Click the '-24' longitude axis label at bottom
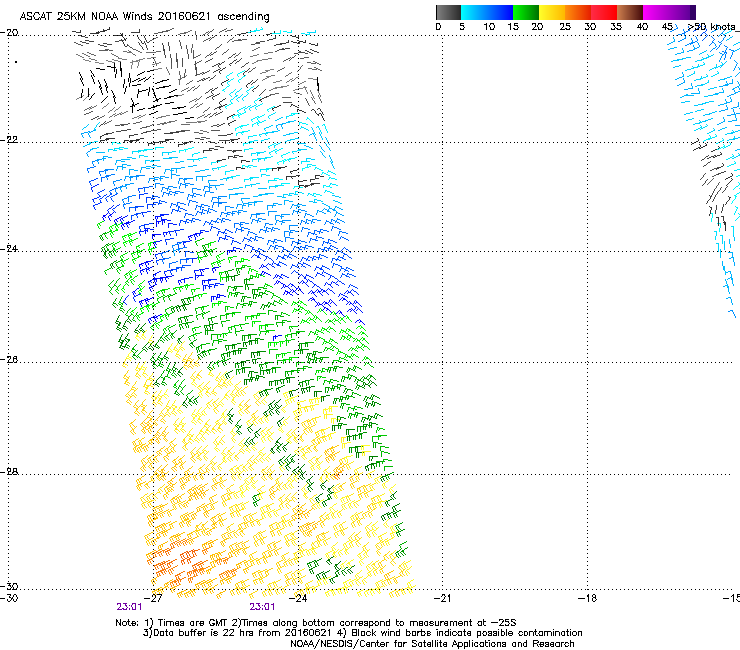This screenshot has height=650, width=740. pos(298,598)
